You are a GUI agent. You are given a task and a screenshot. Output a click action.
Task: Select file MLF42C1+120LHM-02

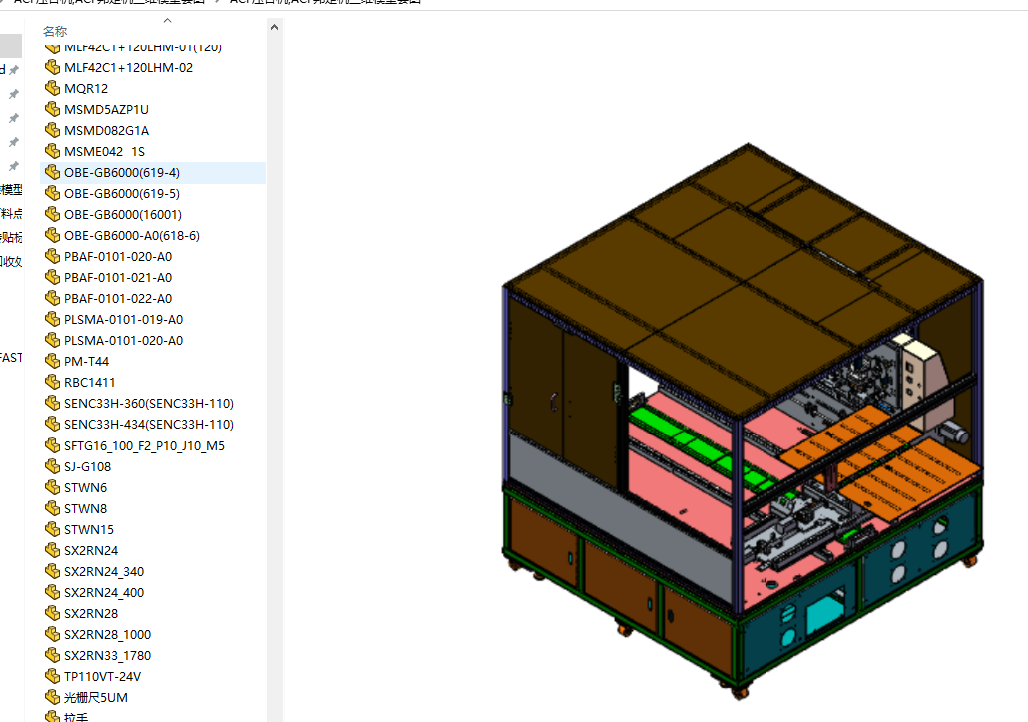(x=128, y=68)
